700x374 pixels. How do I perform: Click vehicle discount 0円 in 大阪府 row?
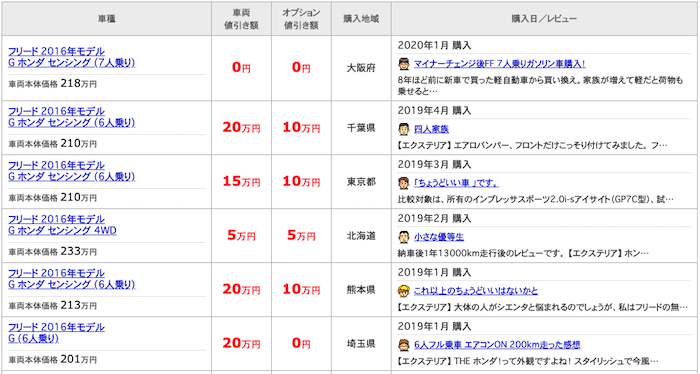tap(242, 68)
